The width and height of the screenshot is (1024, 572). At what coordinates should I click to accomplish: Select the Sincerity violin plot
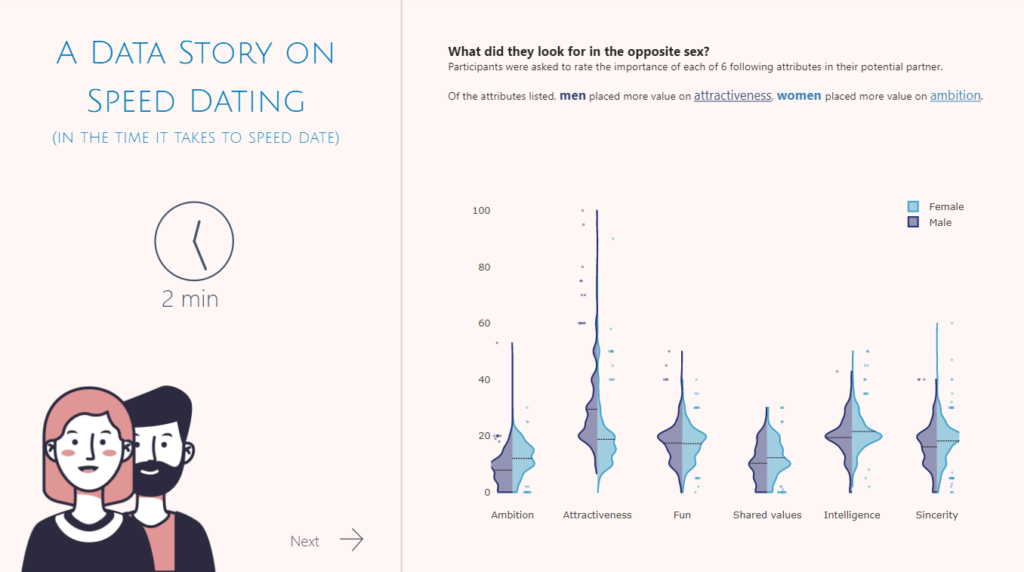[937, 440]
